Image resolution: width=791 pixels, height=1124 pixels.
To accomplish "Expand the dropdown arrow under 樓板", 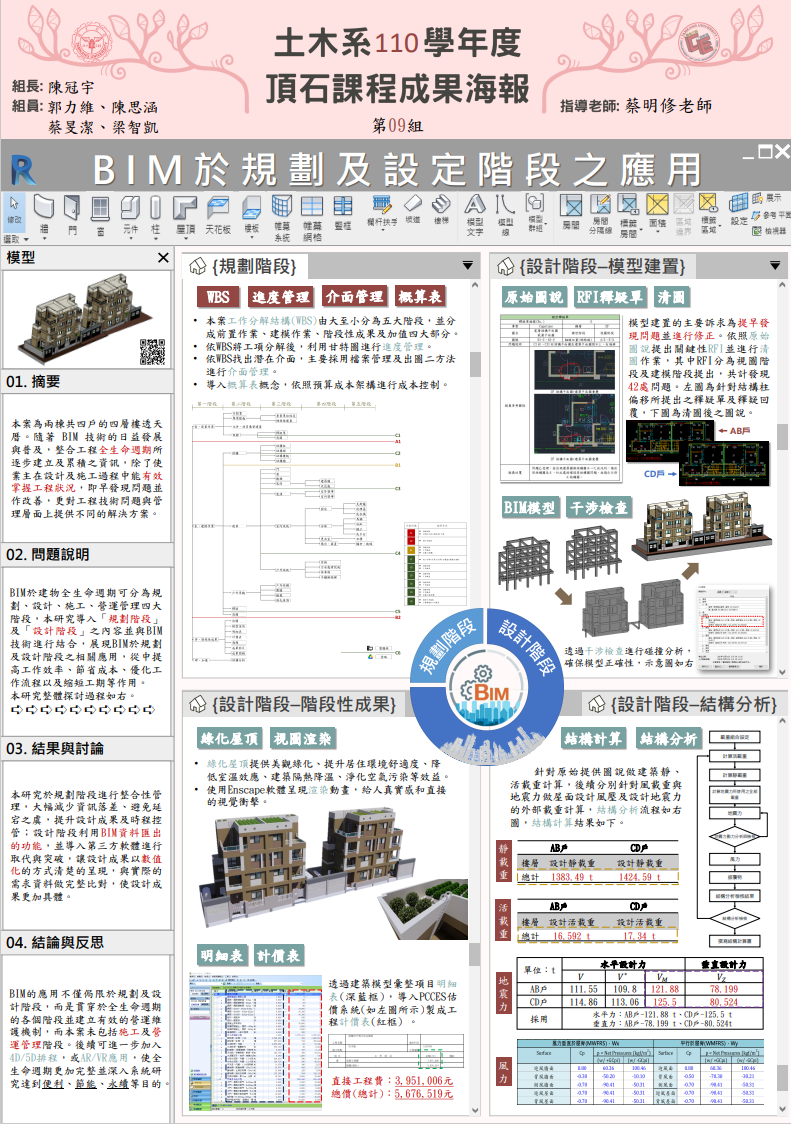I will point(251,237).
